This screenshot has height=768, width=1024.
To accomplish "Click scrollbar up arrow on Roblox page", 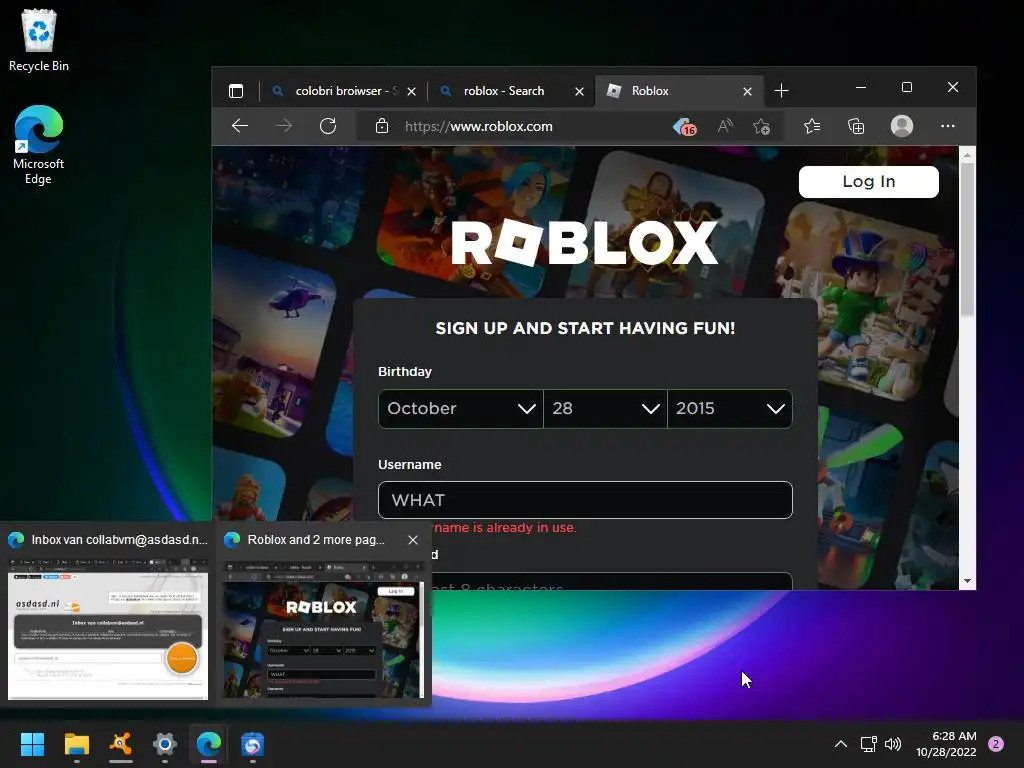I will click(x=967, y=155).
